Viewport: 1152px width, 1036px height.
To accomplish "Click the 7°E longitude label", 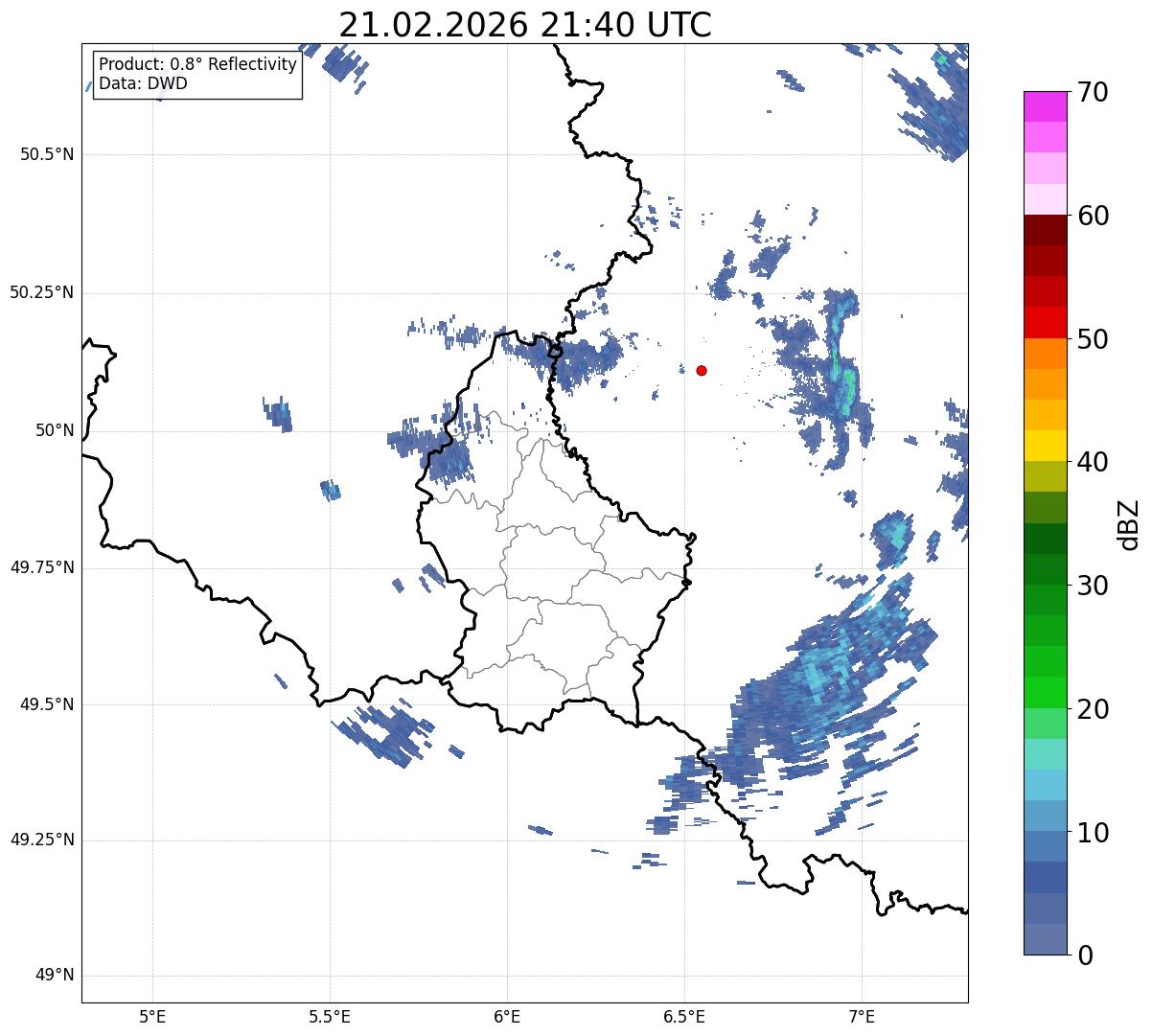I will pyautogui.click(x=862, y=1018).
